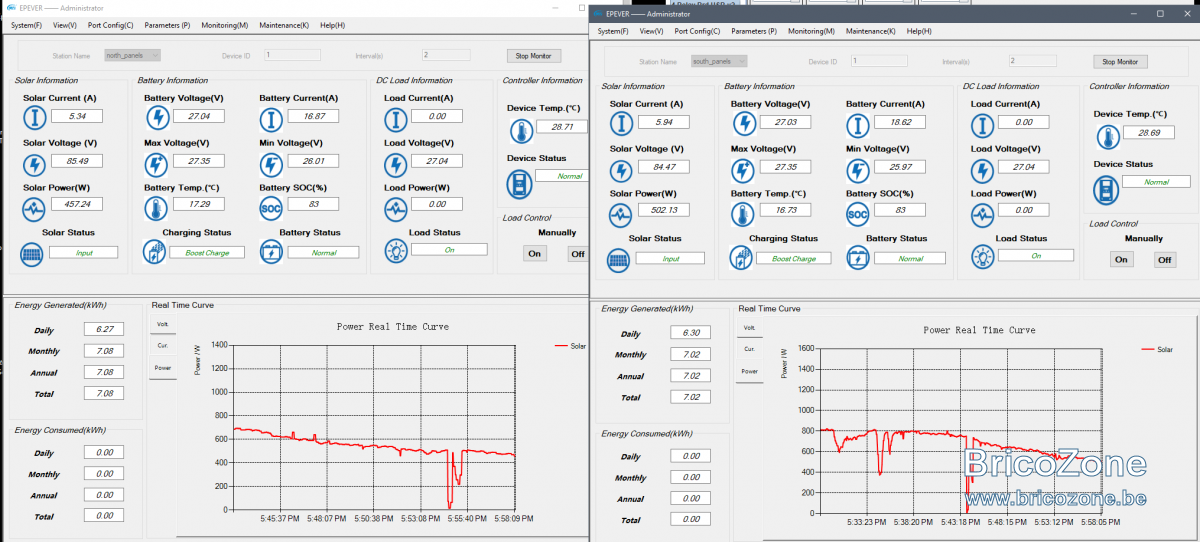This screenshot has height=542, width=1200.
Task: Open the south_panels Station Name dropdown
Action: pos(718,61)
